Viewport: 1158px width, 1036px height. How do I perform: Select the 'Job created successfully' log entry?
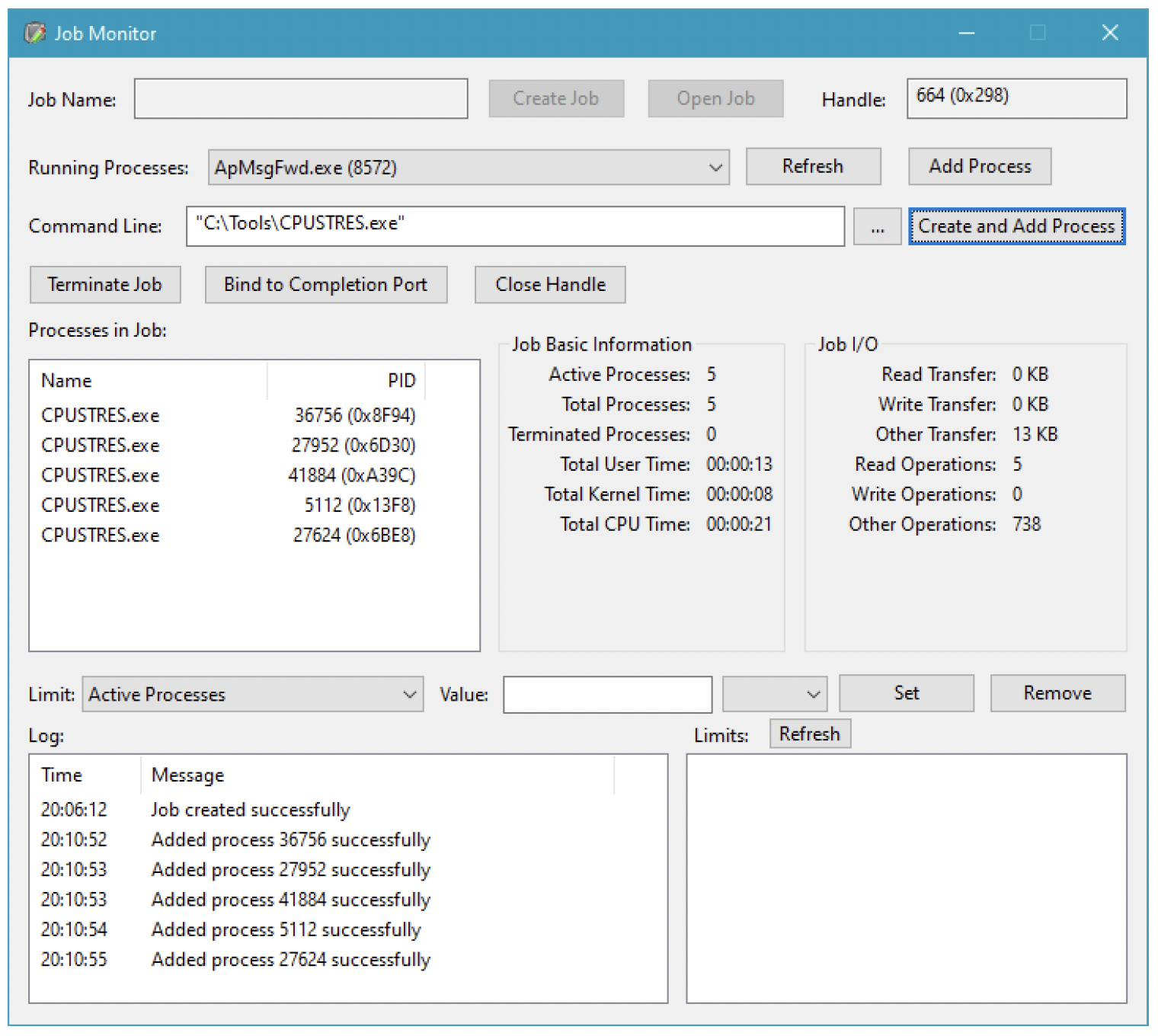(x=250, y=809)
